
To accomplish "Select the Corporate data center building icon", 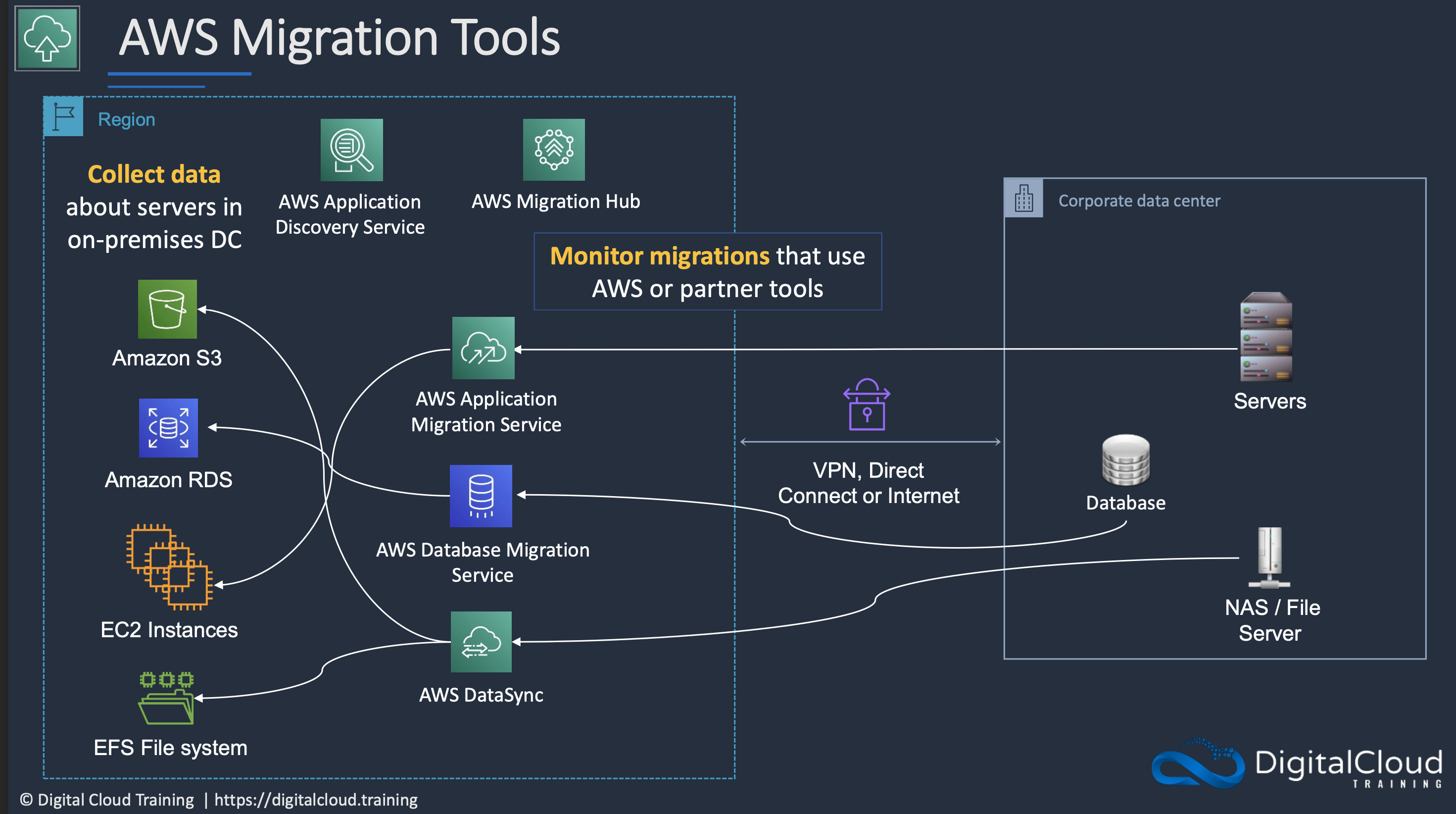I will [x=1023, y=198].
